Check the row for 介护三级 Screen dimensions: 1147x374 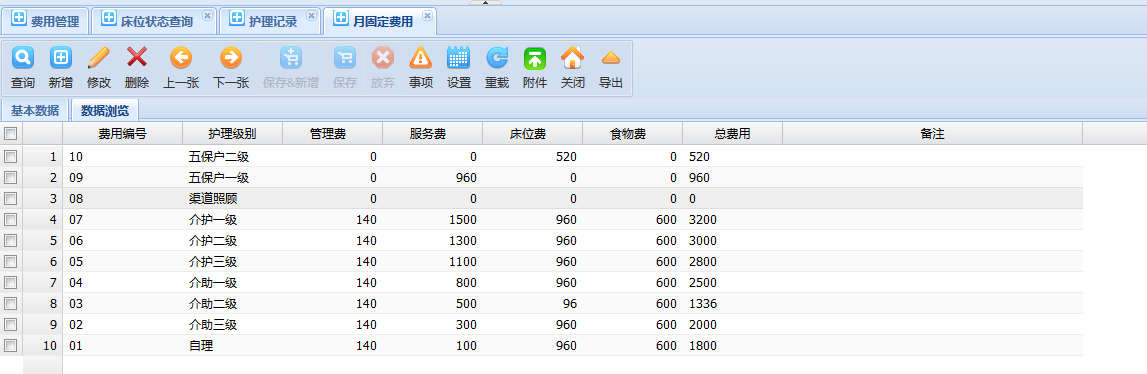pyautogui.click(x=10, y=261)
